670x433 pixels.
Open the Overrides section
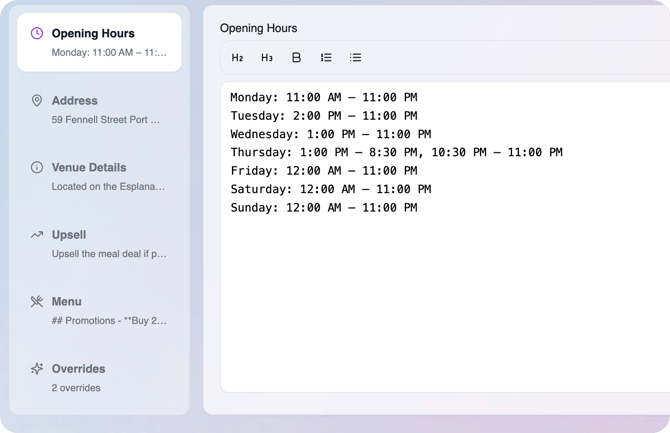coord(99,378)
